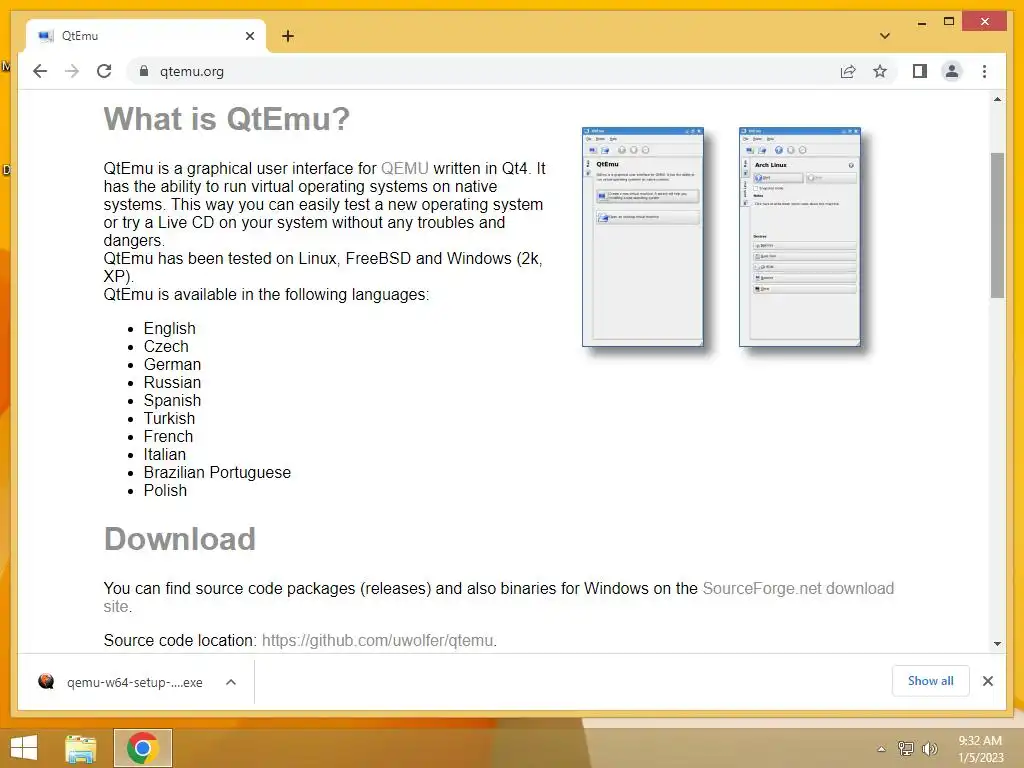Click 'German' in the language list

172,364
